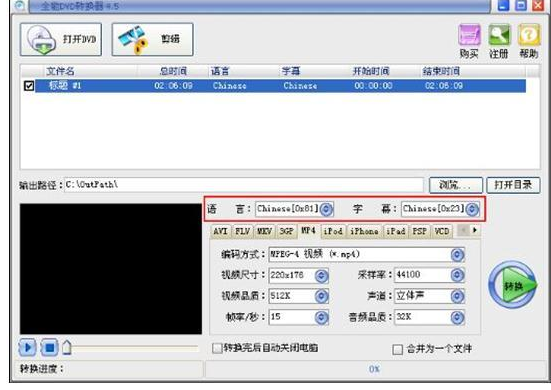551x390 pixels.
Task: Minimize the DVD converter window
Action: 504,5
